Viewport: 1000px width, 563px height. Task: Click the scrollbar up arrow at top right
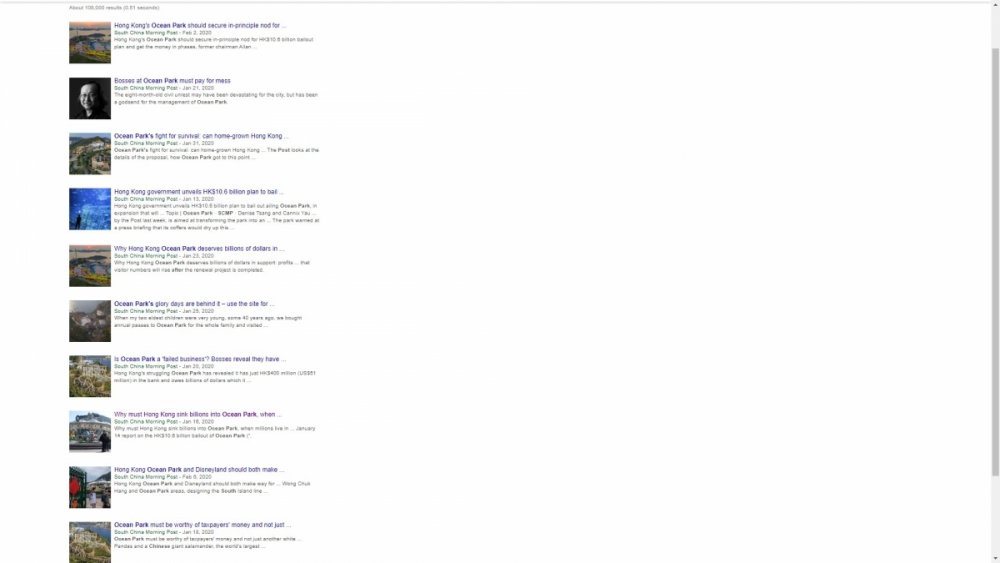(x=994, y=5)
